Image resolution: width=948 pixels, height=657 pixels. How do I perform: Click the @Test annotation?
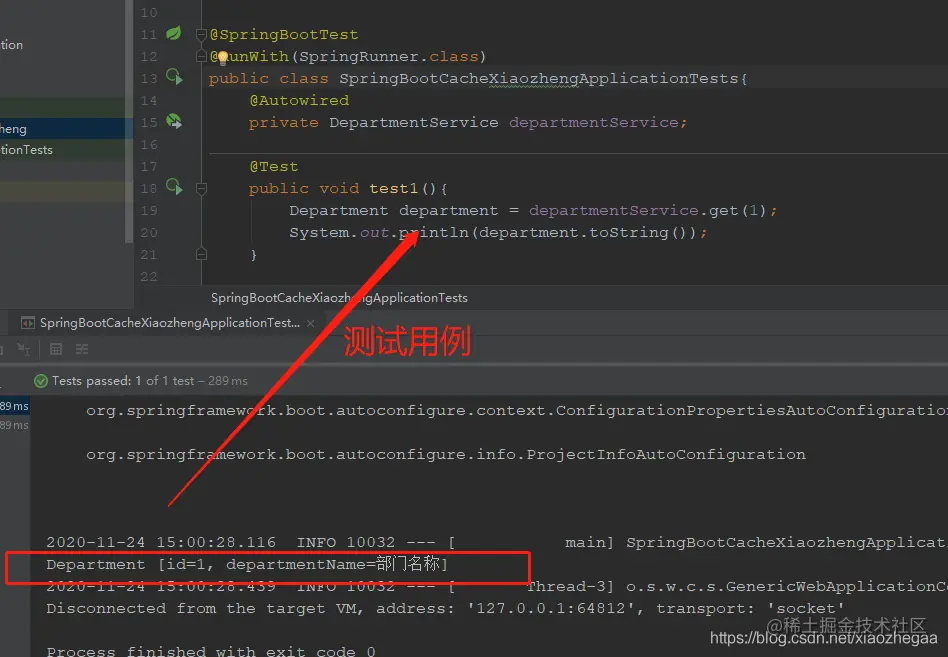point(274,166)
